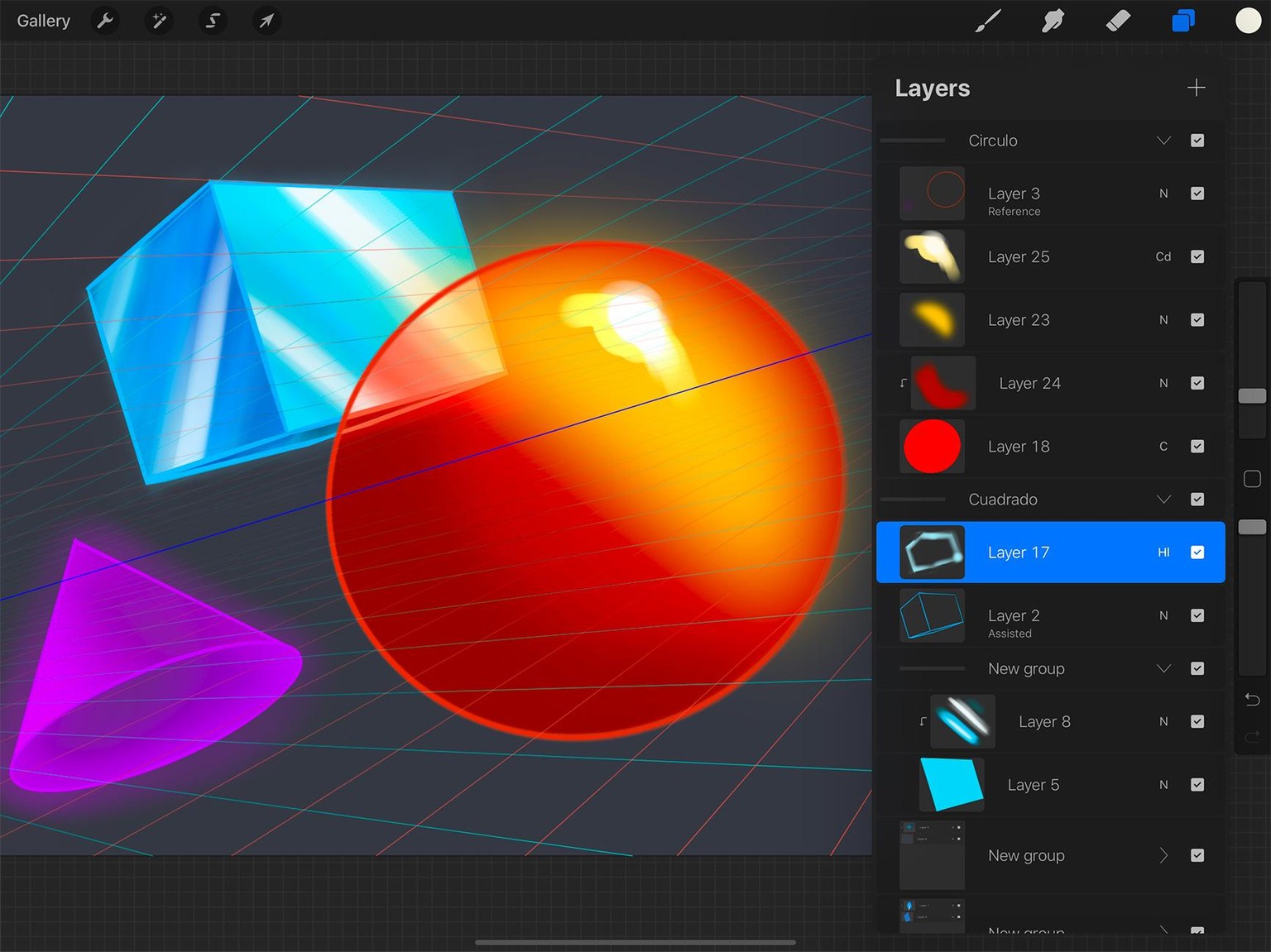
Task: Open blend mode N for Layer 8
Action: 1163,721
